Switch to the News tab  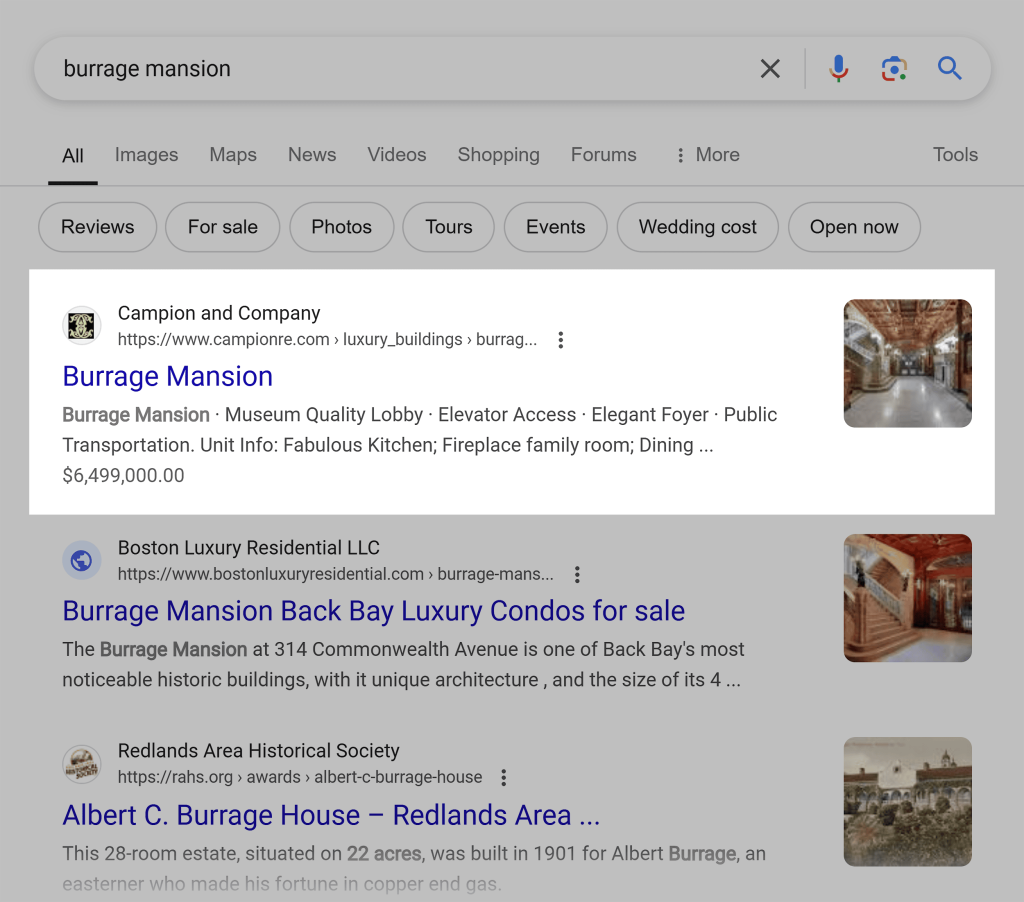coord(312,155)
